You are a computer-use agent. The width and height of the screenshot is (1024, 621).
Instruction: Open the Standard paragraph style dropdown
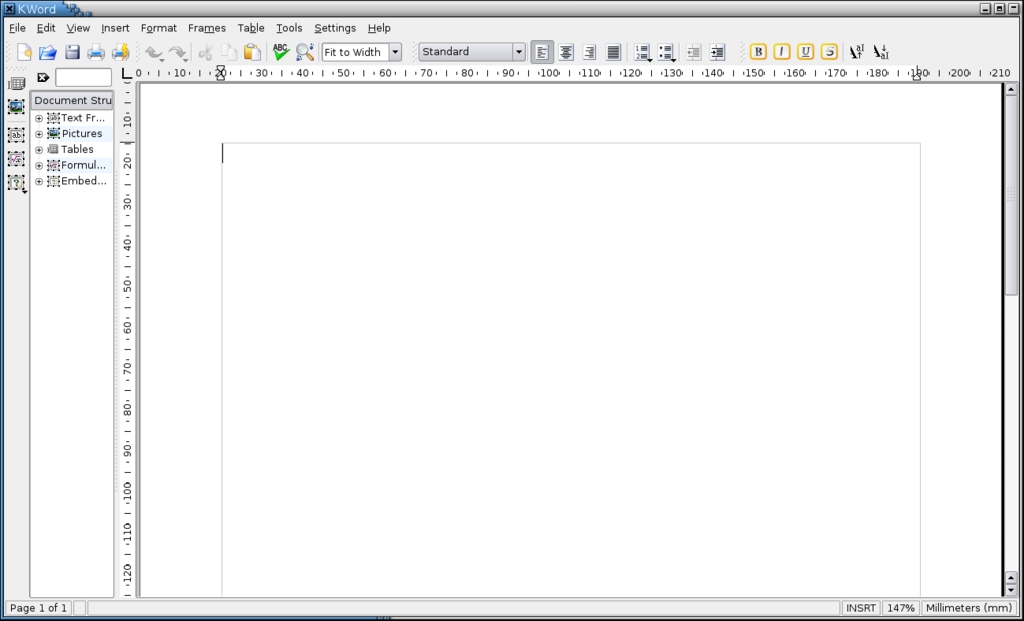click(x=518, y=52)
